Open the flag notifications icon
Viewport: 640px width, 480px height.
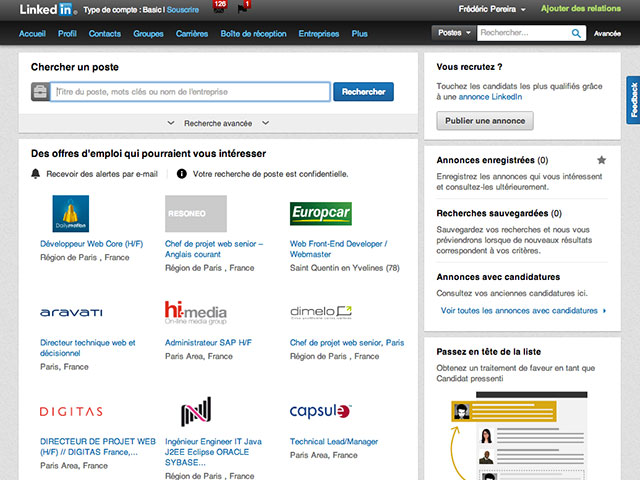243,7
